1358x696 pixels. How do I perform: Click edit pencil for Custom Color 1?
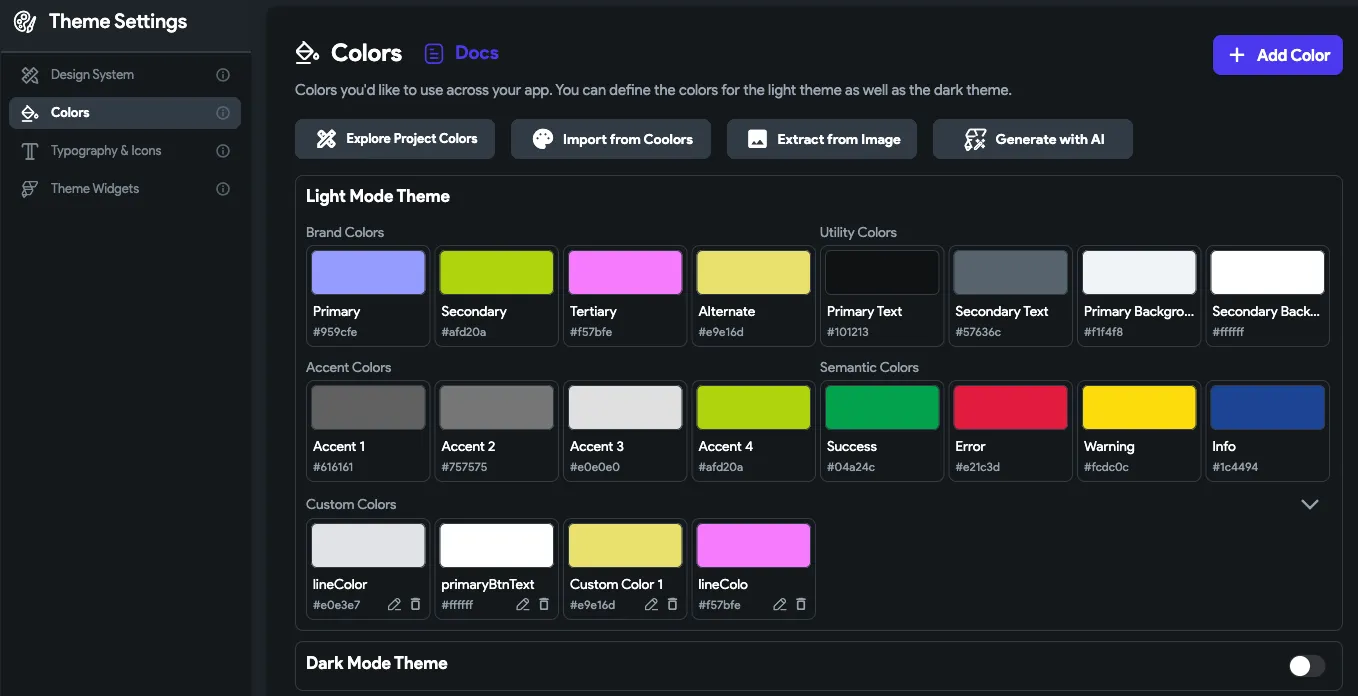[x=651, y=605]
